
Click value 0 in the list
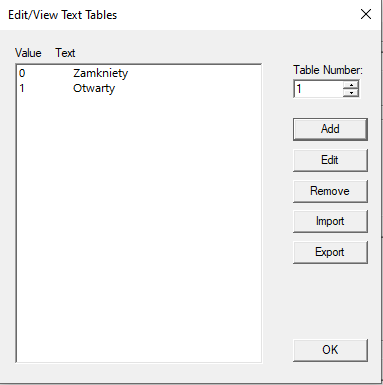coord(22,73)
